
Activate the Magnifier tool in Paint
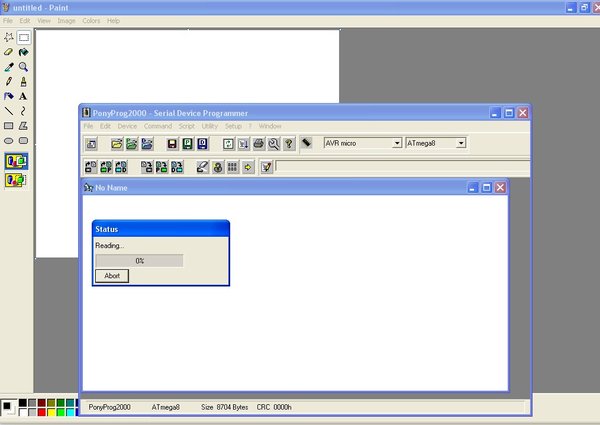24,67
